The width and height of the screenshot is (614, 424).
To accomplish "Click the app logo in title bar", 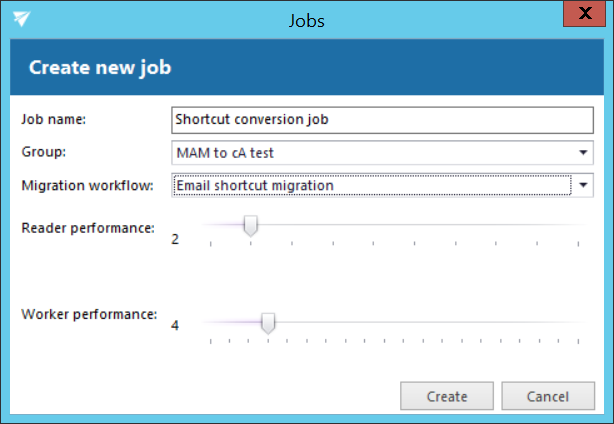I will point(22,19).
